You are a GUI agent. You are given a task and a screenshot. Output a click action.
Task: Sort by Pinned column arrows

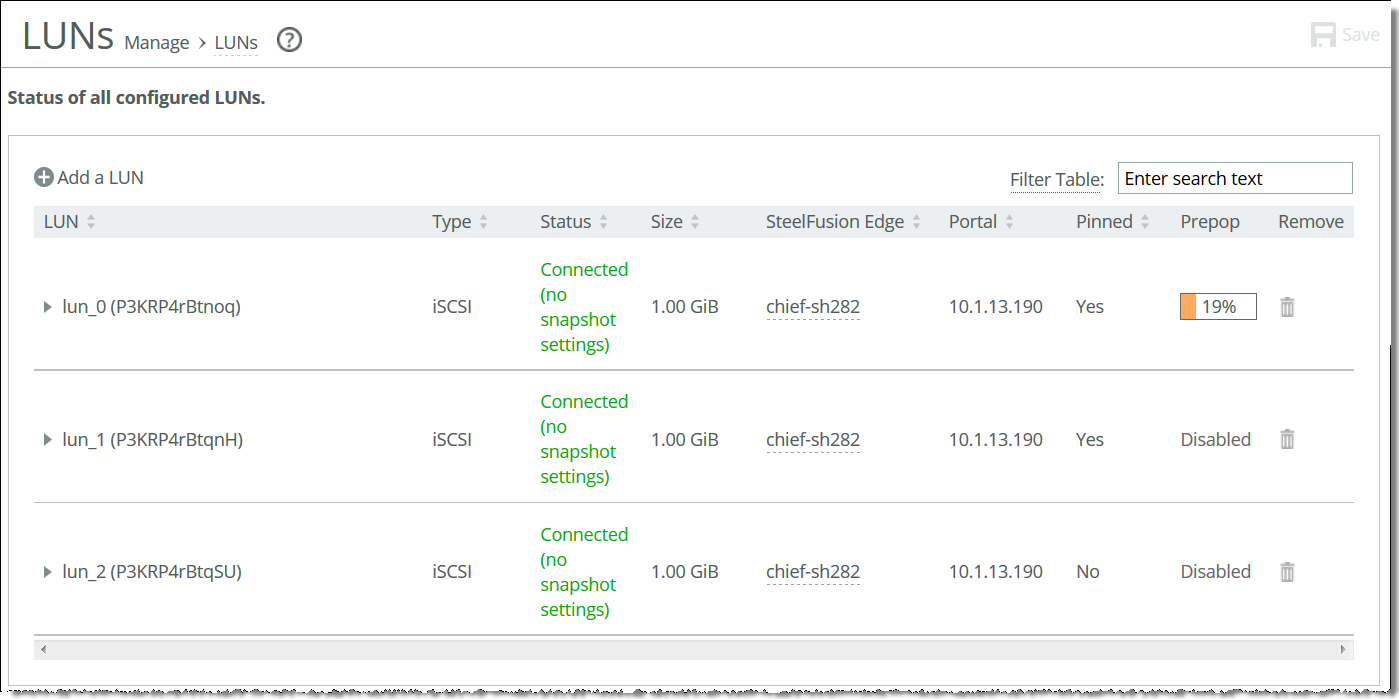1146,222
